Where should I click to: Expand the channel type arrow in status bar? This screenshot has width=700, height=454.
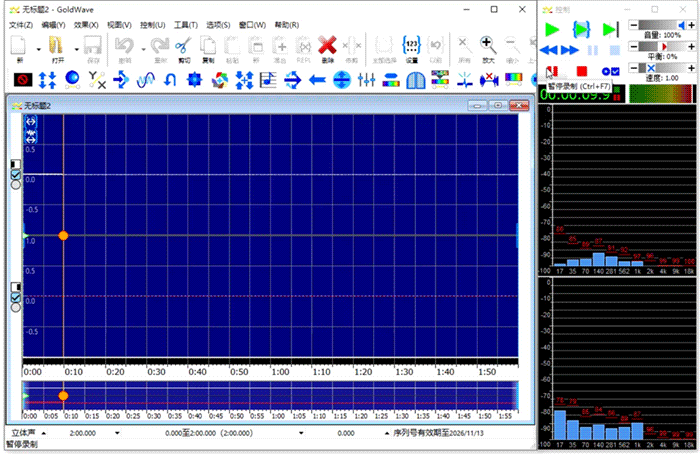[43, 433]
